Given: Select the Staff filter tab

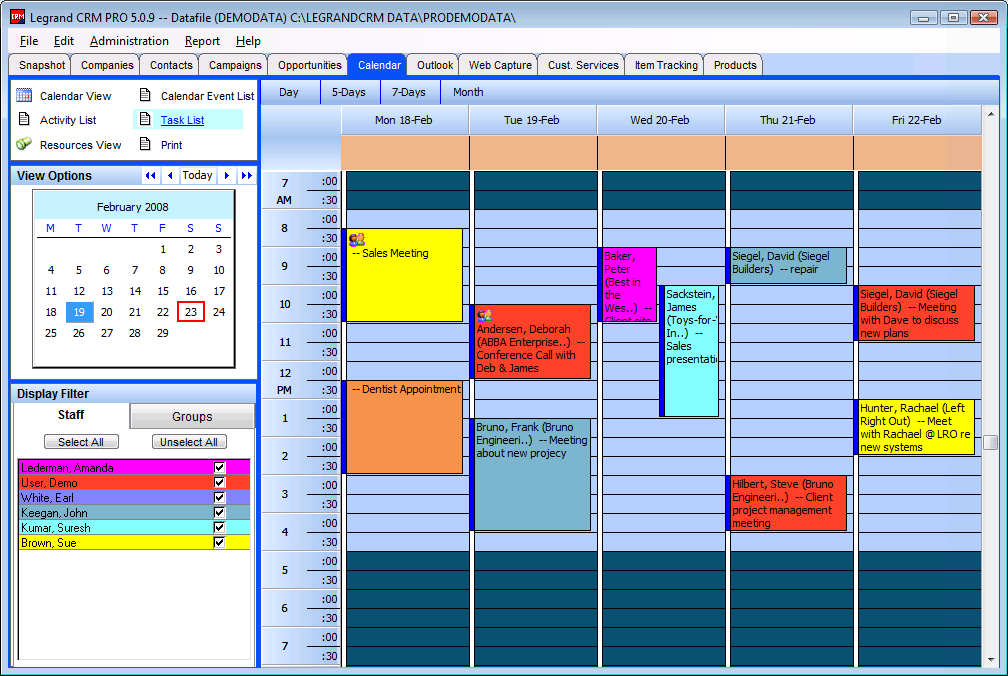Looking at the screenshot, I should [x=71, y=415].
